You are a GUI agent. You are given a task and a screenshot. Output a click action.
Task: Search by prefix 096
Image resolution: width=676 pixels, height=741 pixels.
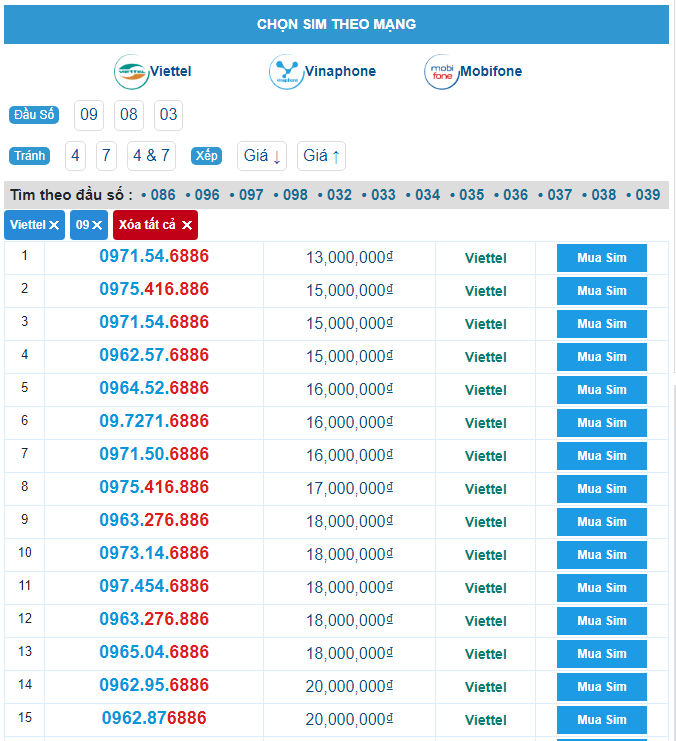pyautogui.click(x=207, y=195)
